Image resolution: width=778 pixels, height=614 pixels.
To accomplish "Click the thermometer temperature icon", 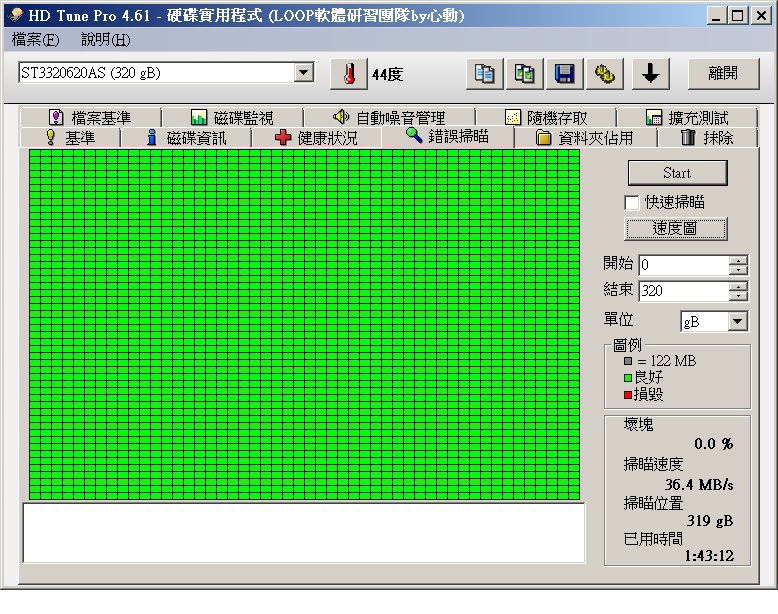I will [349, 74].
